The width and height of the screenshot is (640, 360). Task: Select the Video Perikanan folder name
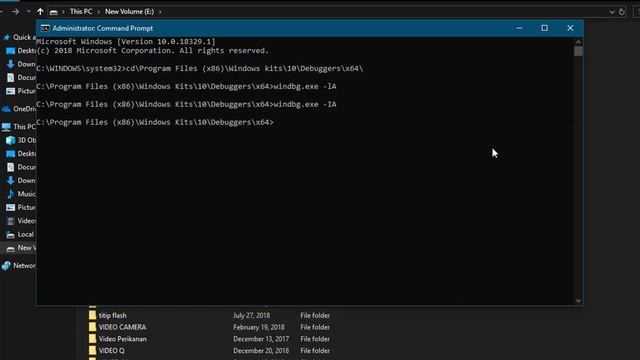pyautogui.click(x=122, y=339)
